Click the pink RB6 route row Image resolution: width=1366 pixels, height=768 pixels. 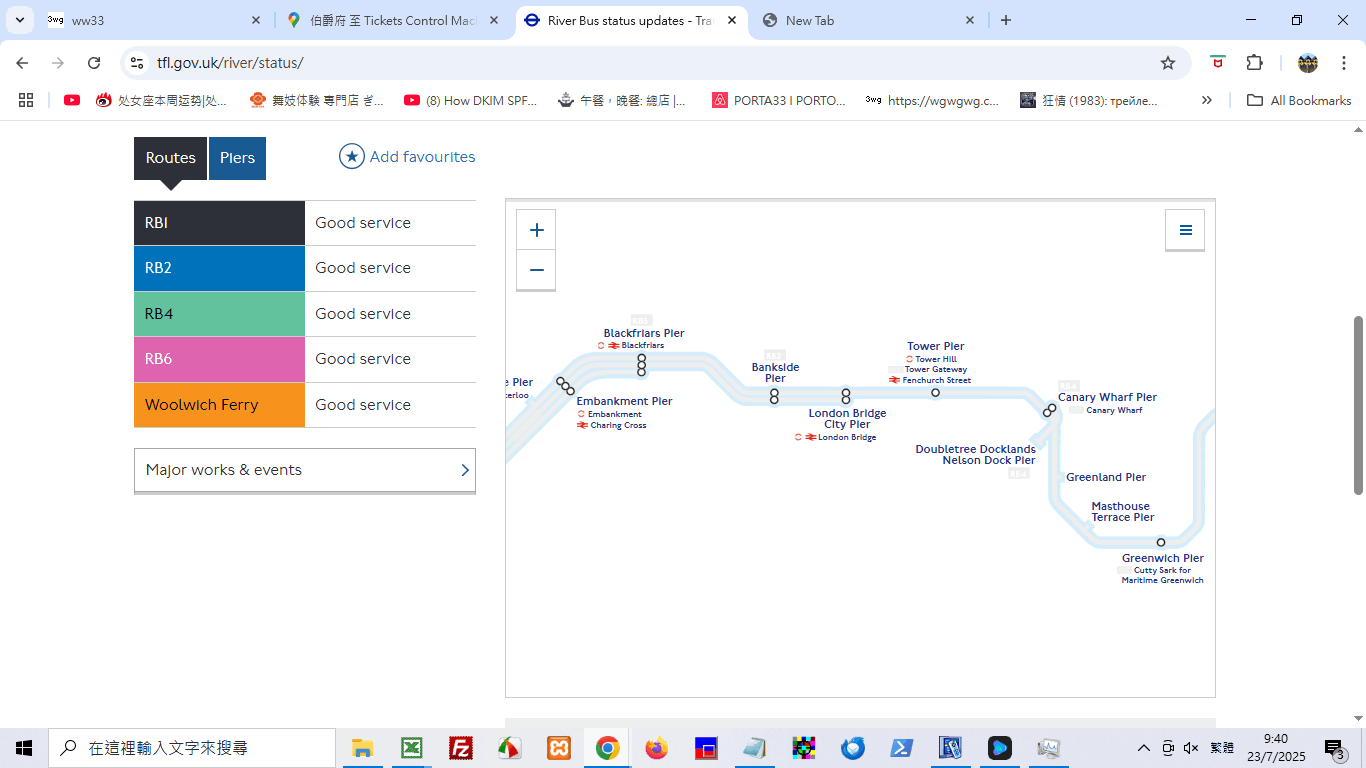point(305,359)
